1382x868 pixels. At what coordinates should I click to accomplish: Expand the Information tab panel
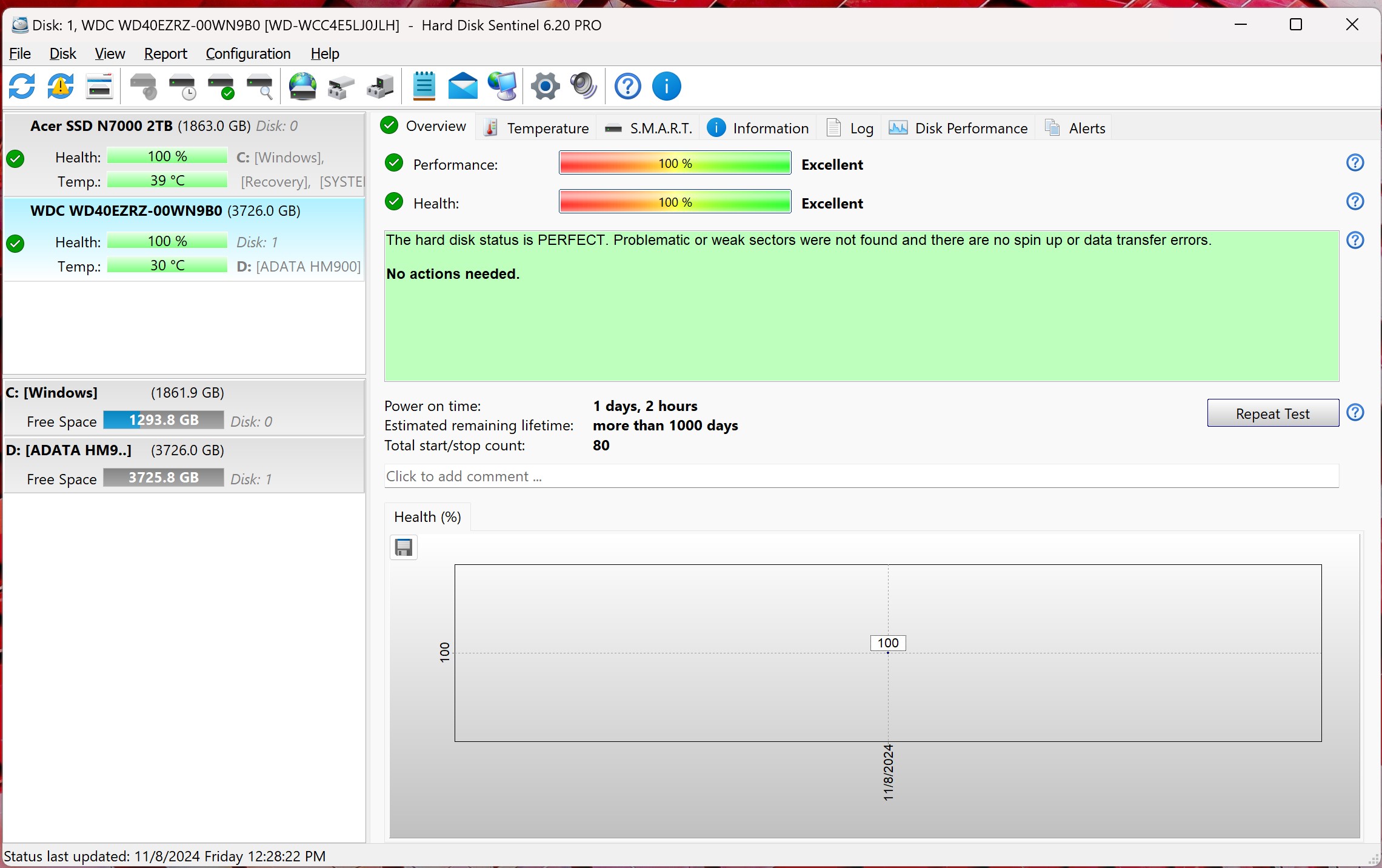point(770,127)
